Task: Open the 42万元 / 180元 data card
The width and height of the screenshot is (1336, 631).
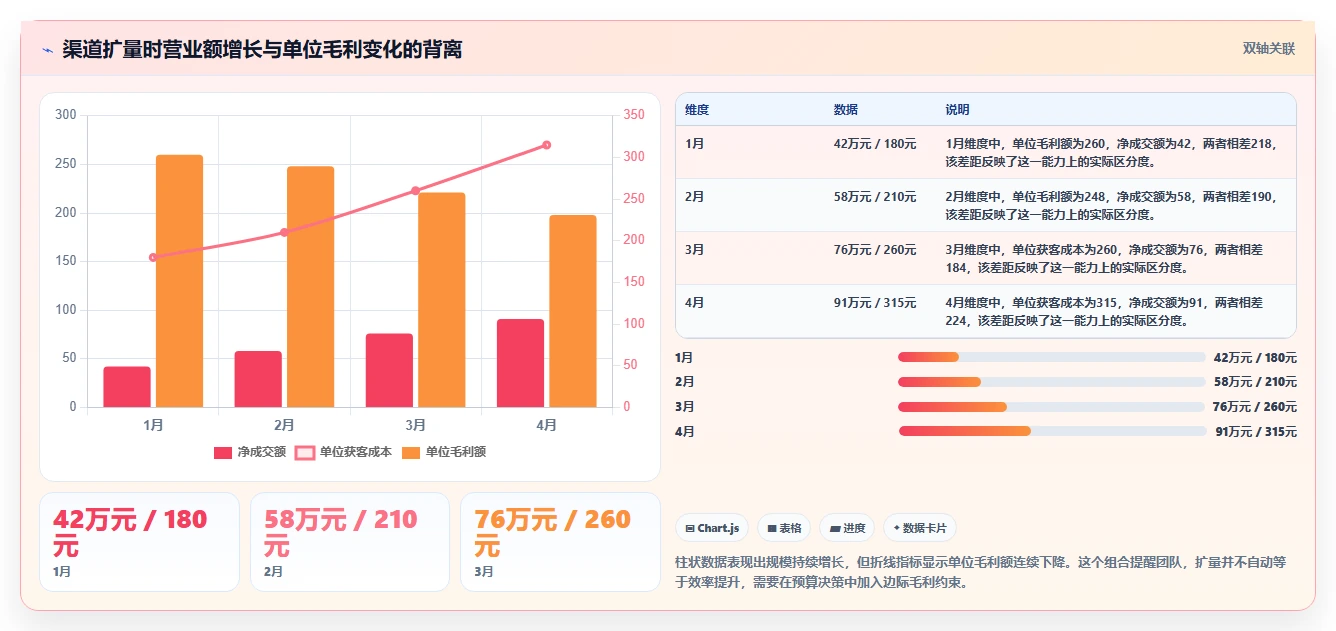Action: click(139, 542)
